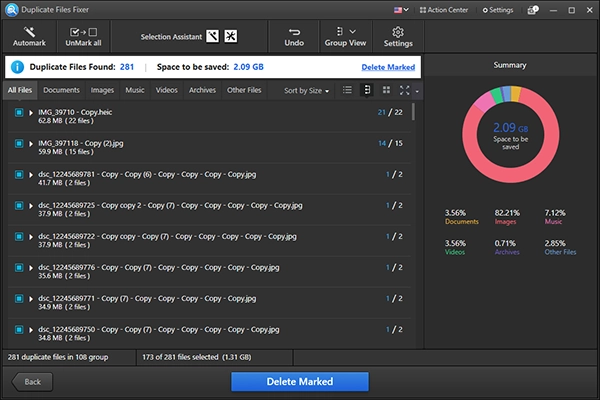The width and height of the screenshot is (600, 400).
Task: Click the Automark wand icon
Action: coord(29,32)
